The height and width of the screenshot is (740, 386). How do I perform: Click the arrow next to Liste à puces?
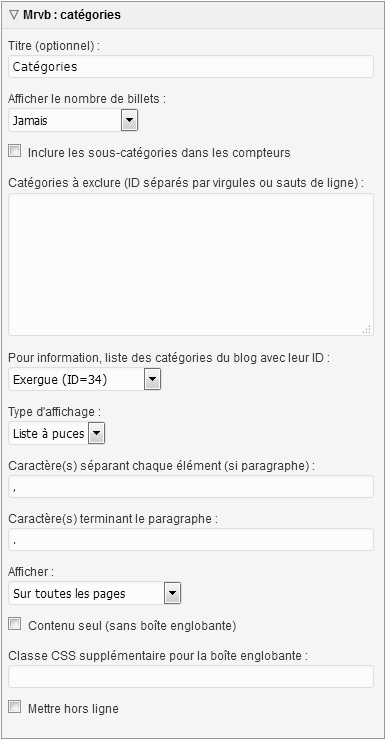pyautogui.click(x=96, y=433)
